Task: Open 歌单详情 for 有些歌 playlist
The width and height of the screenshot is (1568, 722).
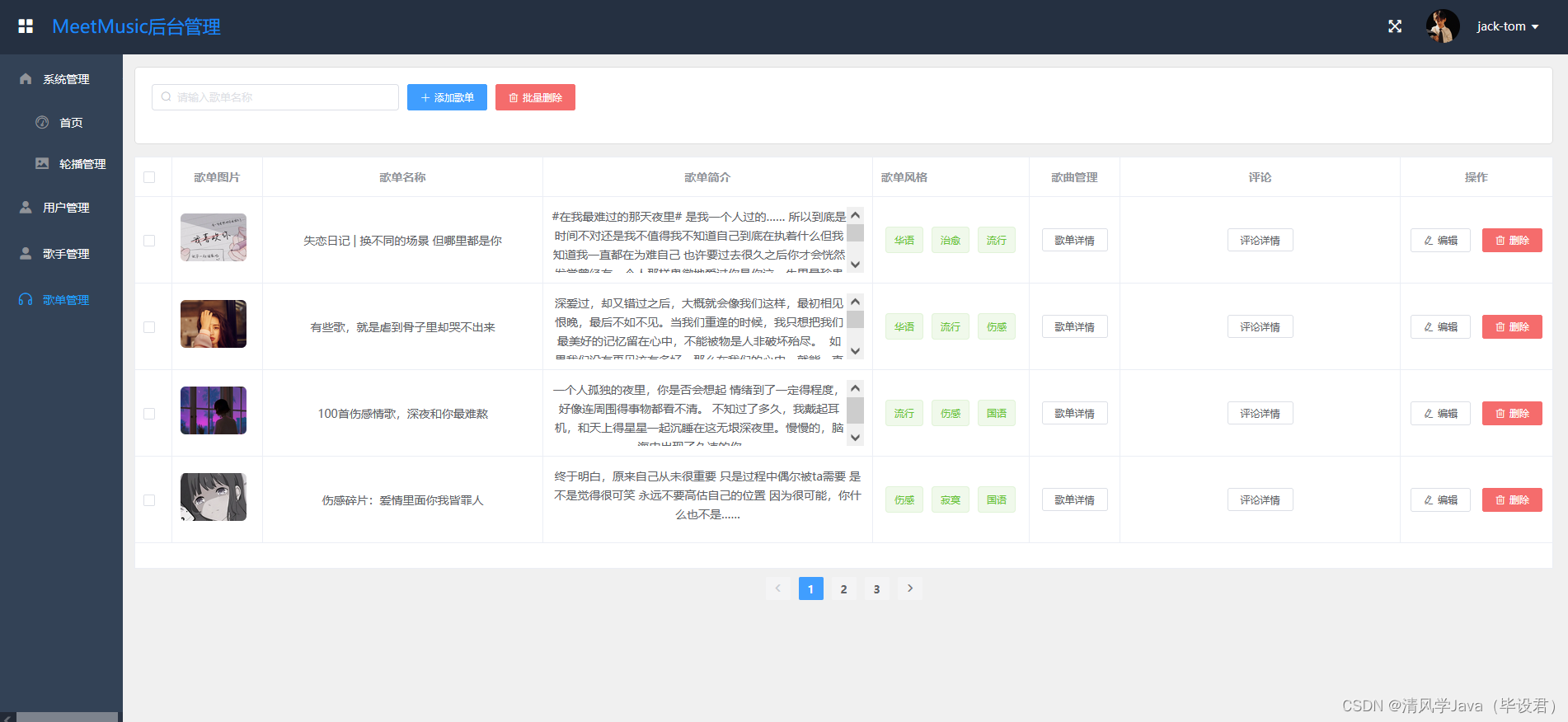Action: [1075, 326]
